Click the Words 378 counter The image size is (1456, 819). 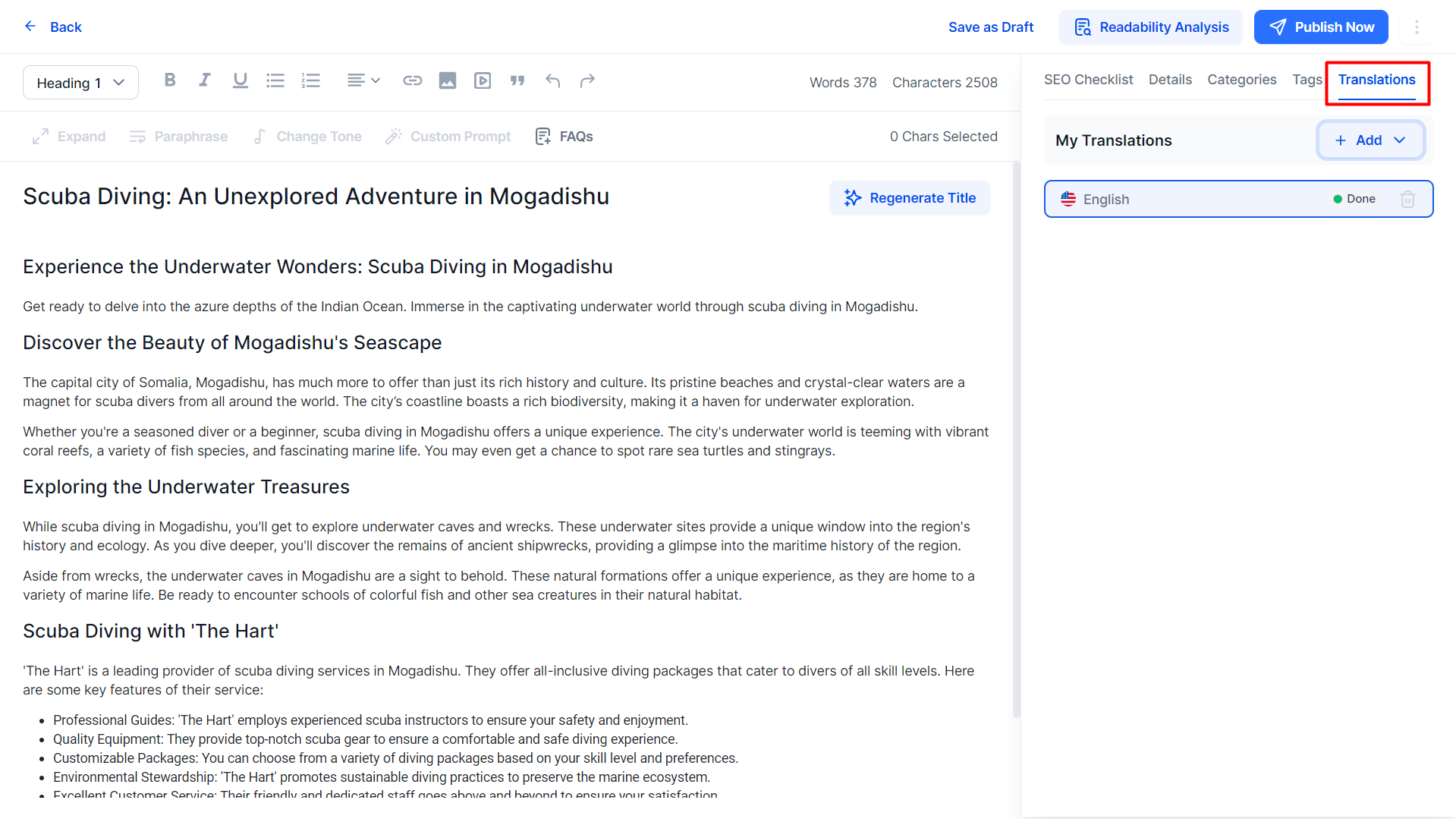coord(843,83)
